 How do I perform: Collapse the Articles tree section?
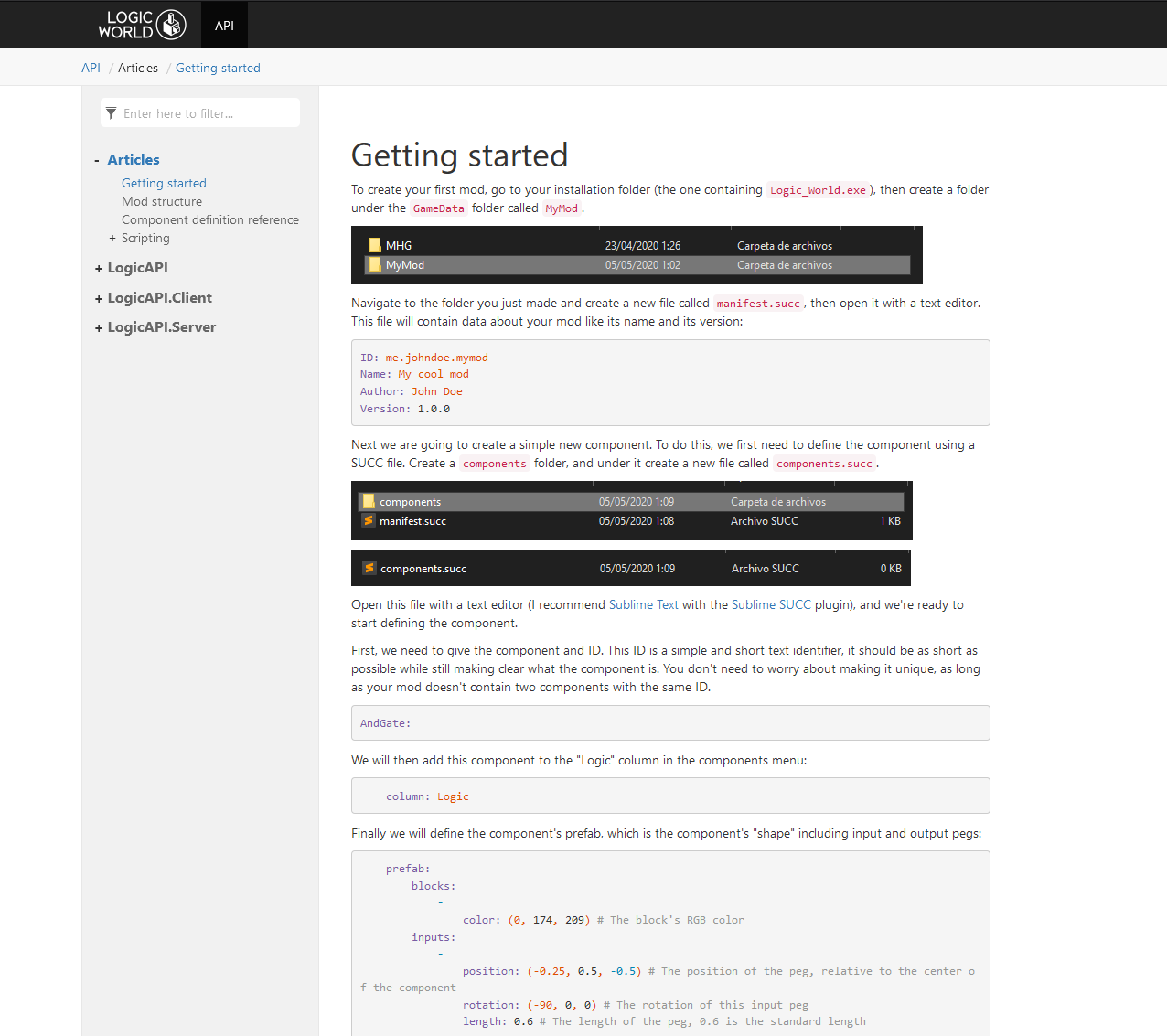[97, 161]
